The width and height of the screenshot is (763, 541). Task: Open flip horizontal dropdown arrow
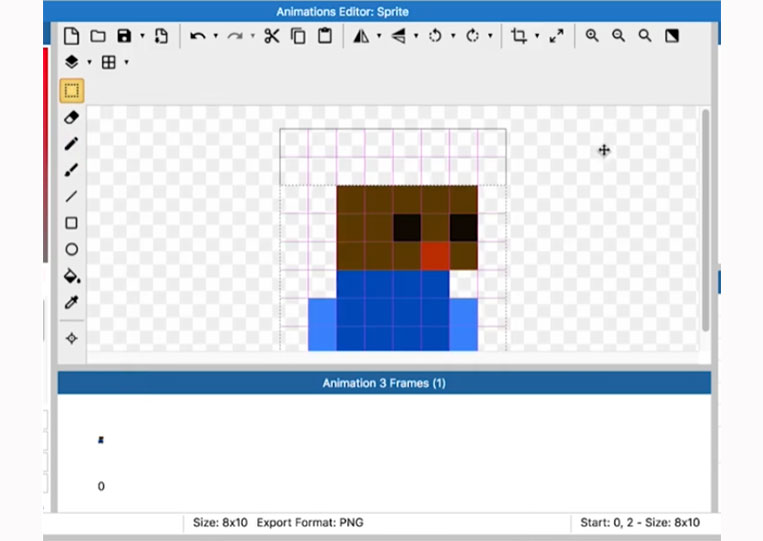click(379, 36)
